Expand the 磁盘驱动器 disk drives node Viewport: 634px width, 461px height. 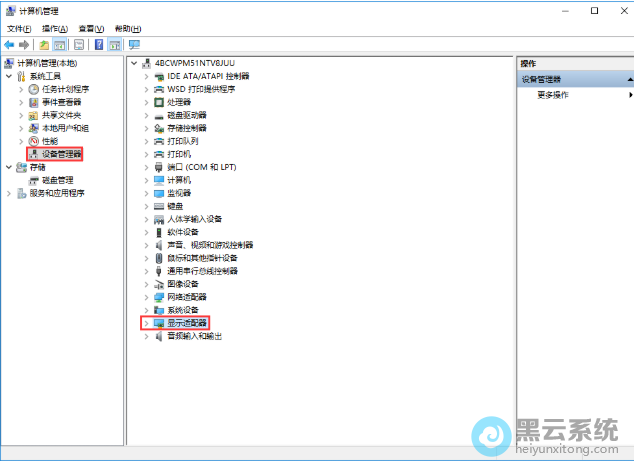(146, 115)
